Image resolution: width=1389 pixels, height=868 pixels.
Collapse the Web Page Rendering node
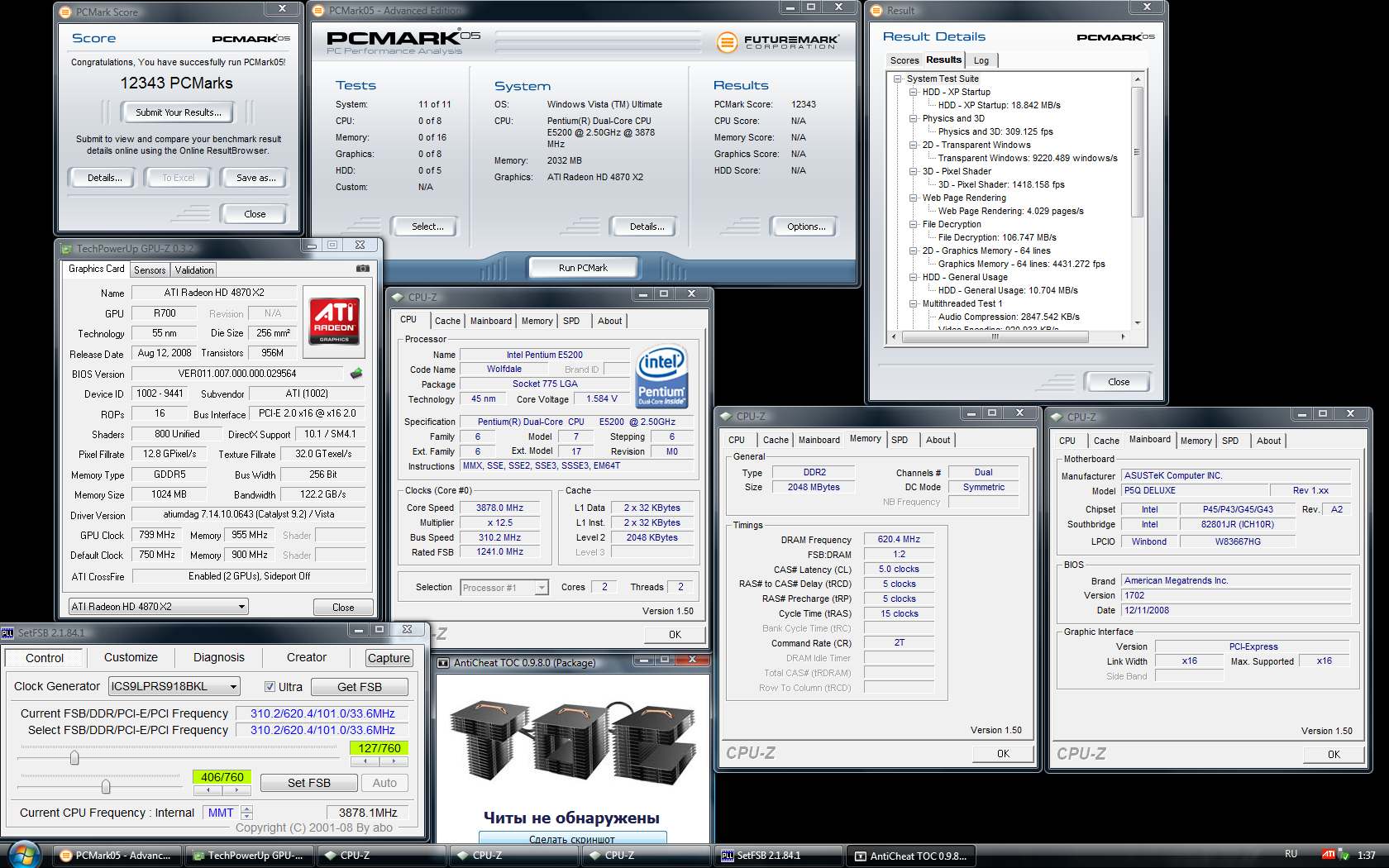(x=914, y=198)
